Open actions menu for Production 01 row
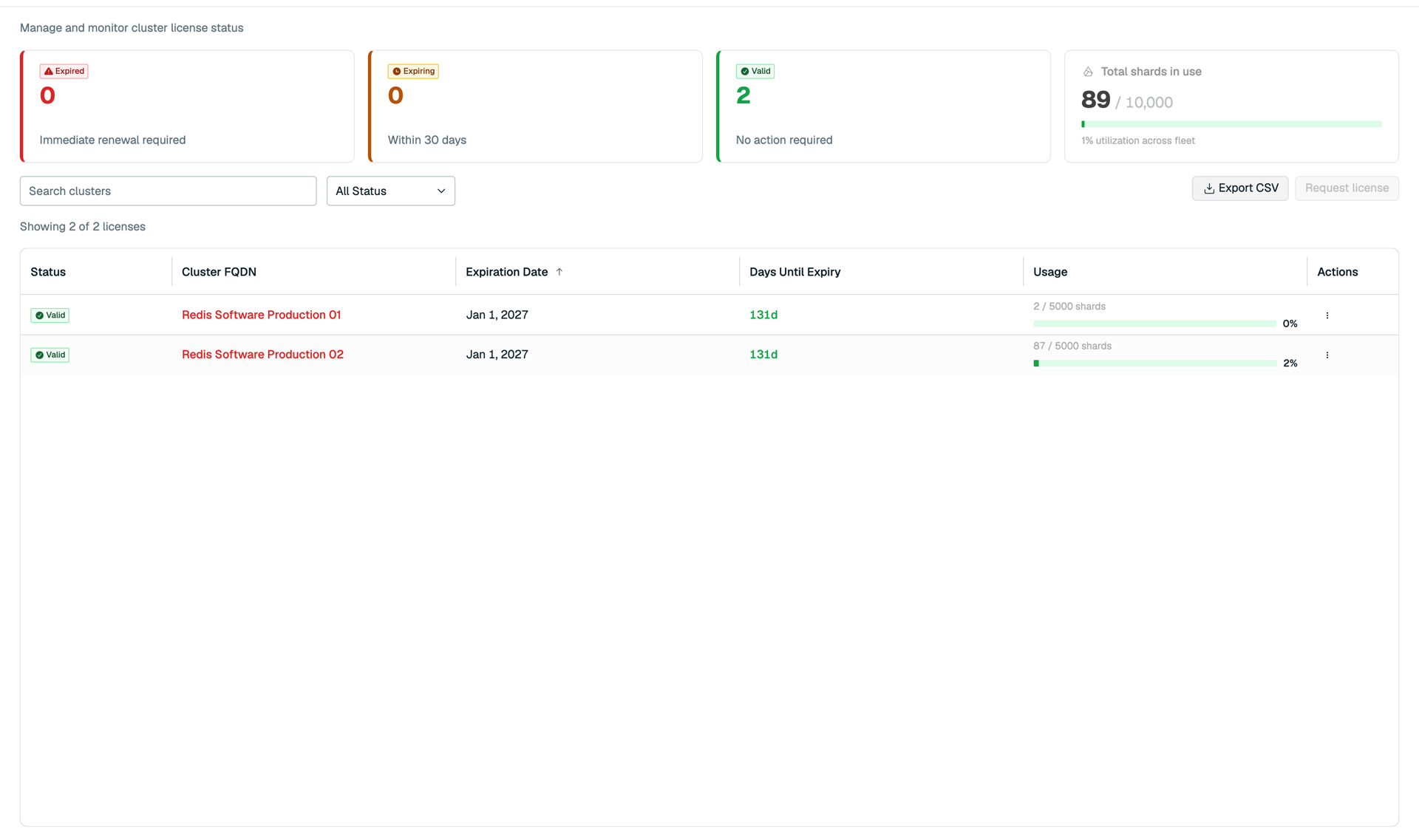This screenshot has height=840, width=1419. click(x=1327, y=315)
